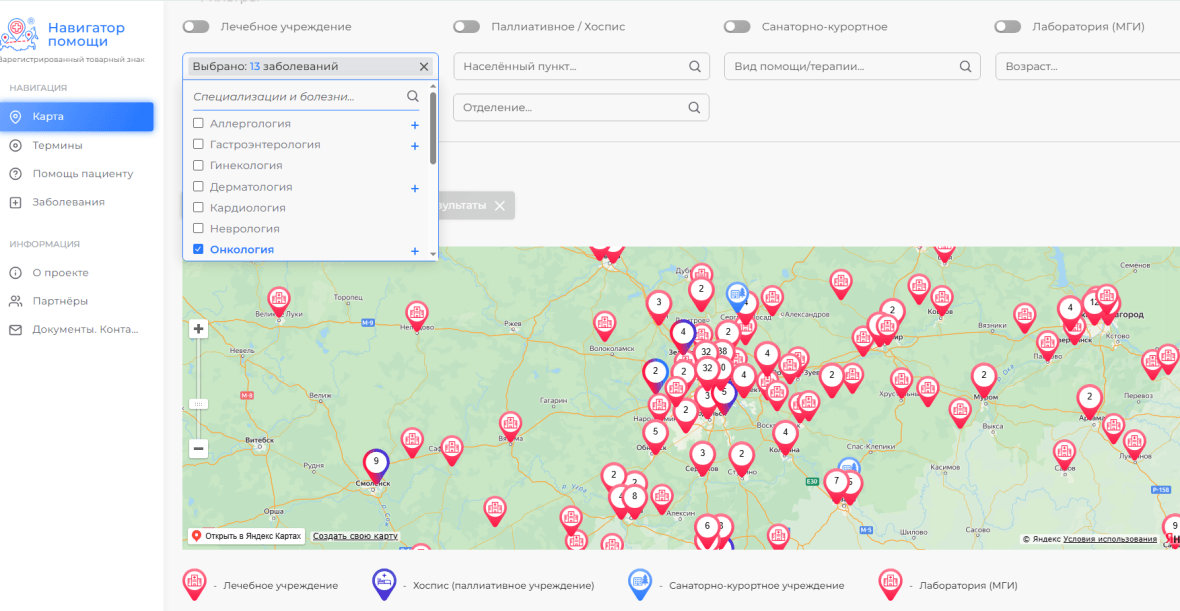
Task: Click the map zoom slider handle
Action: [x=199, y=404]
